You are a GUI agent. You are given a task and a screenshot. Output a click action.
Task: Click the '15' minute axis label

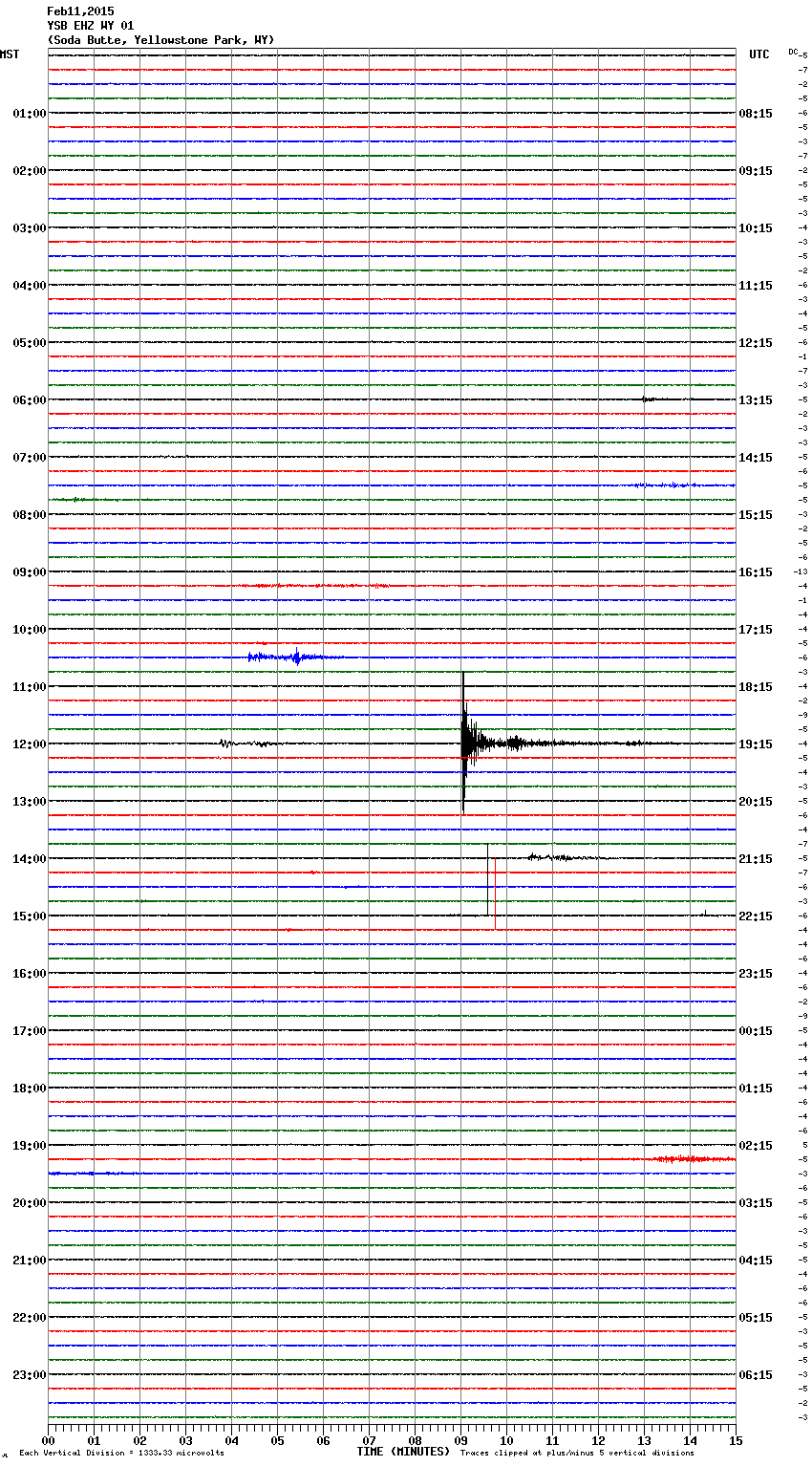coord(736,1441)
